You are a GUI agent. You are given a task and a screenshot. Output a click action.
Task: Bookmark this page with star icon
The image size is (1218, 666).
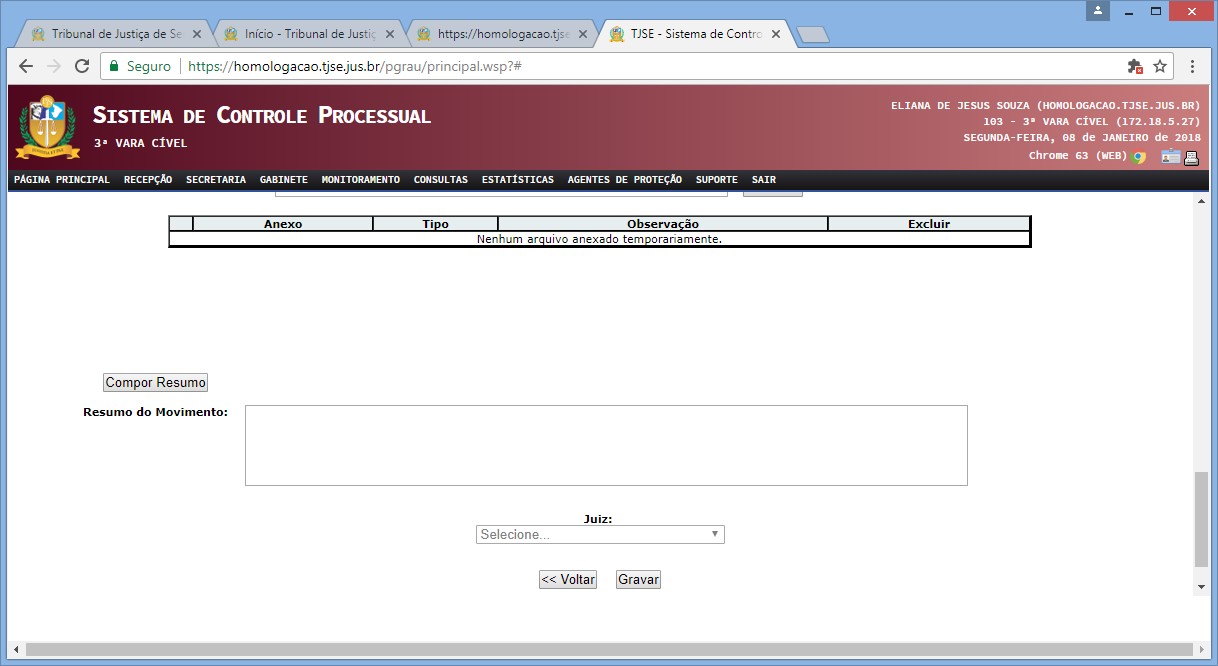point(1160,66)
